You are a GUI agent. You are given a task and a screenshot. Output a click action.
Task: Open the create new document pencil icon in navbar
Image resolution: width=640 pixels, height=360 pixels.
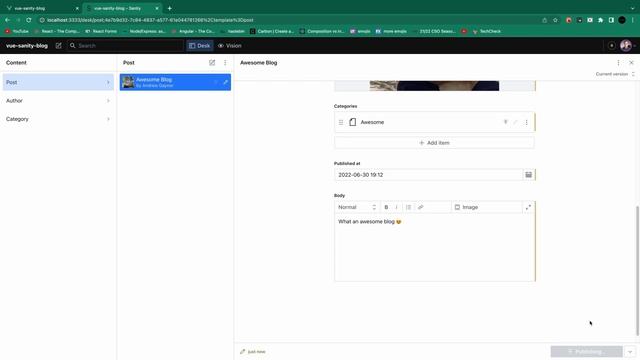[x=58, y=46]
